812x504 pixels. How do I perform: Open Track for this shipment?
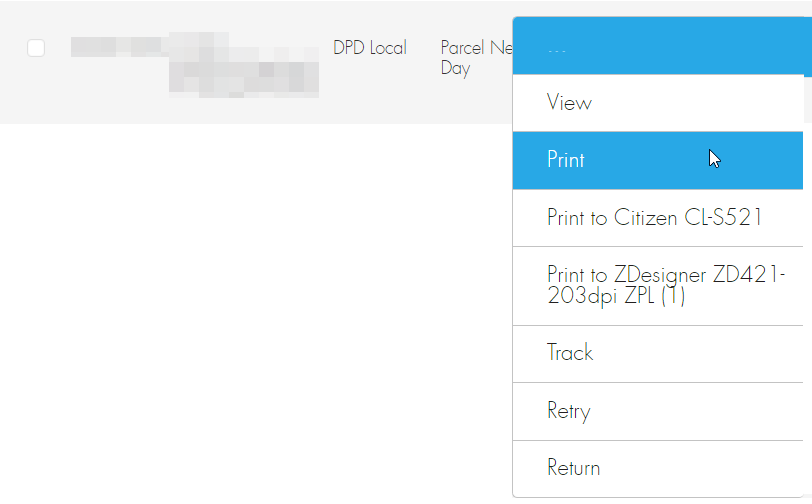coord(658,354)
